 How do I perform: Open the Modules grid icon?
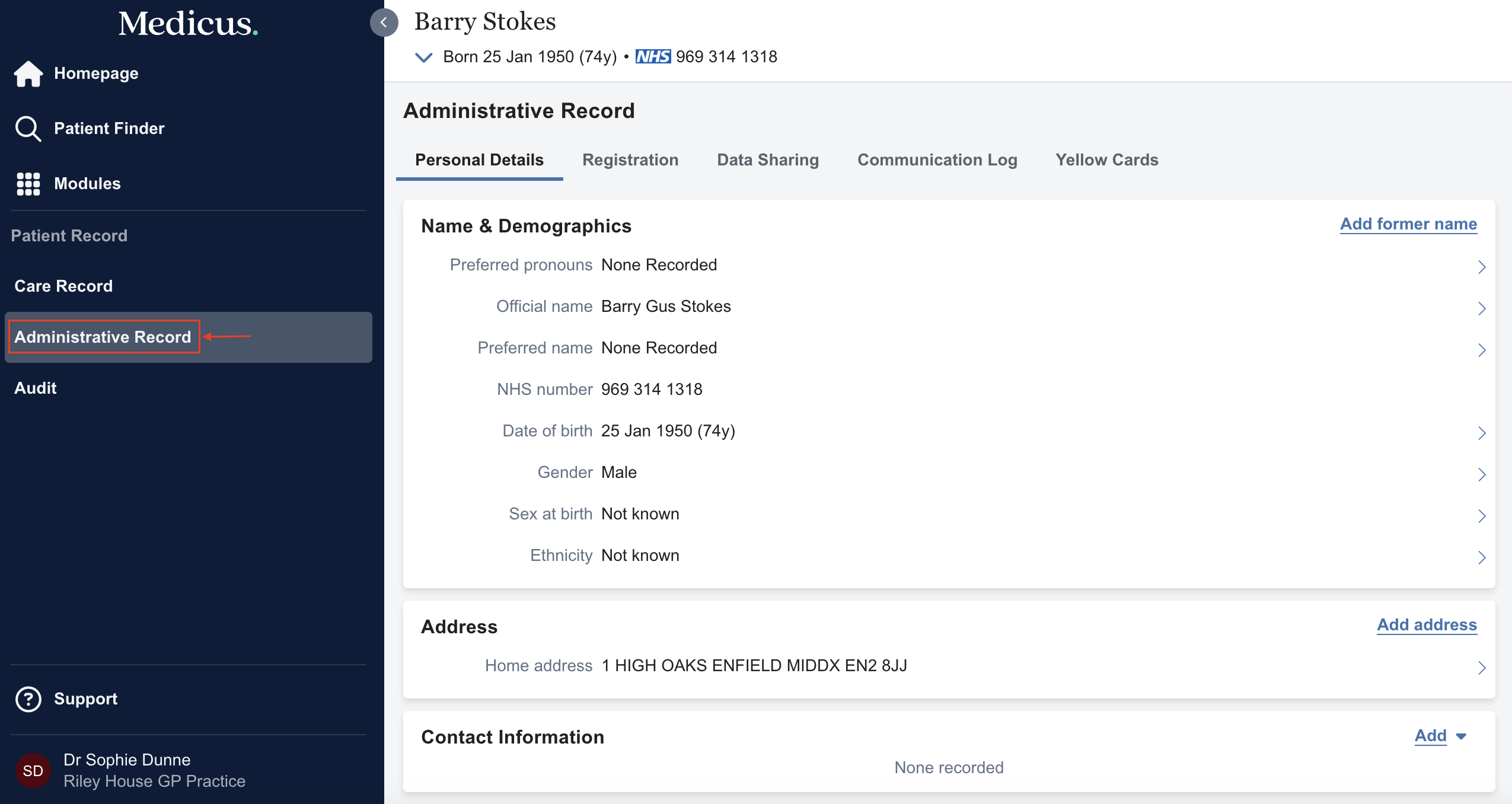tap(28, 184)
